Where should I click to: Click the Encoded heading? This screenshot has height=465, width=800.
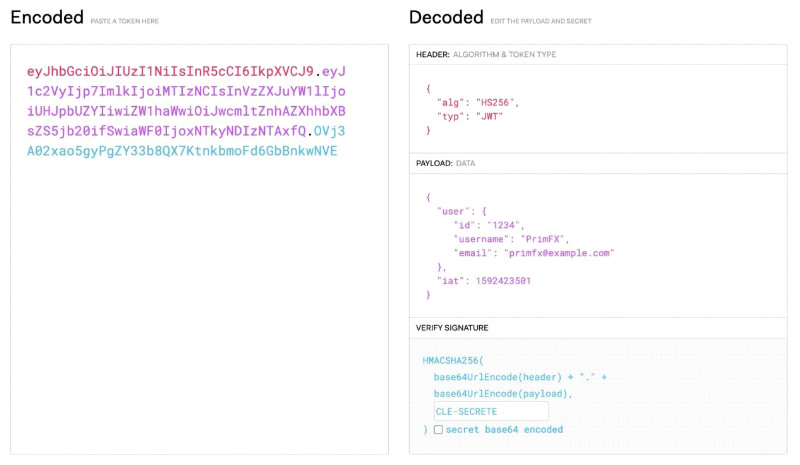pos(46,17)
